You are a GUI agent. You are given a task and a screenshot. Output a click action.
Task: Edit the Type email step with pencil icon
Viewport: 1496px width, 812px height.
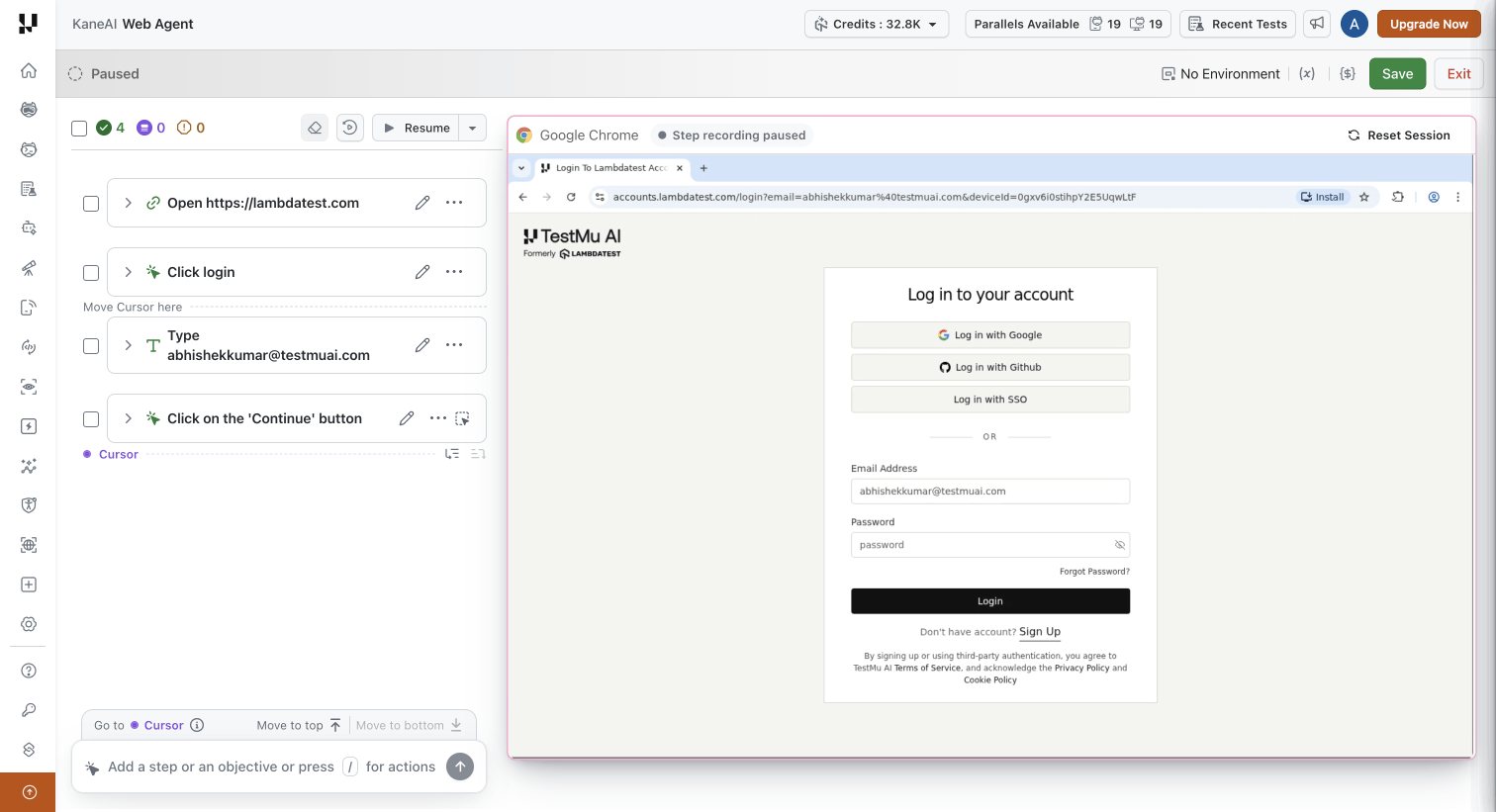pos(422,345)
